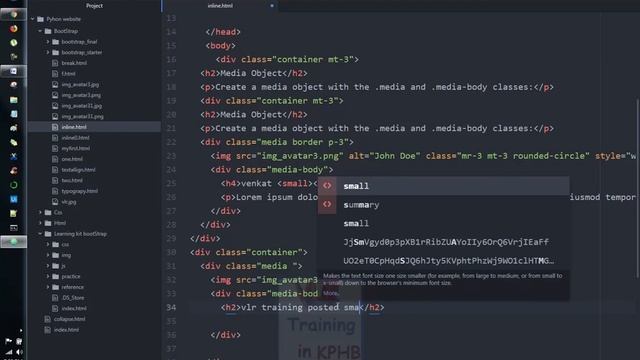
Task: Click the tag icon beside the 'summary' suggestion
Action: 327,204
